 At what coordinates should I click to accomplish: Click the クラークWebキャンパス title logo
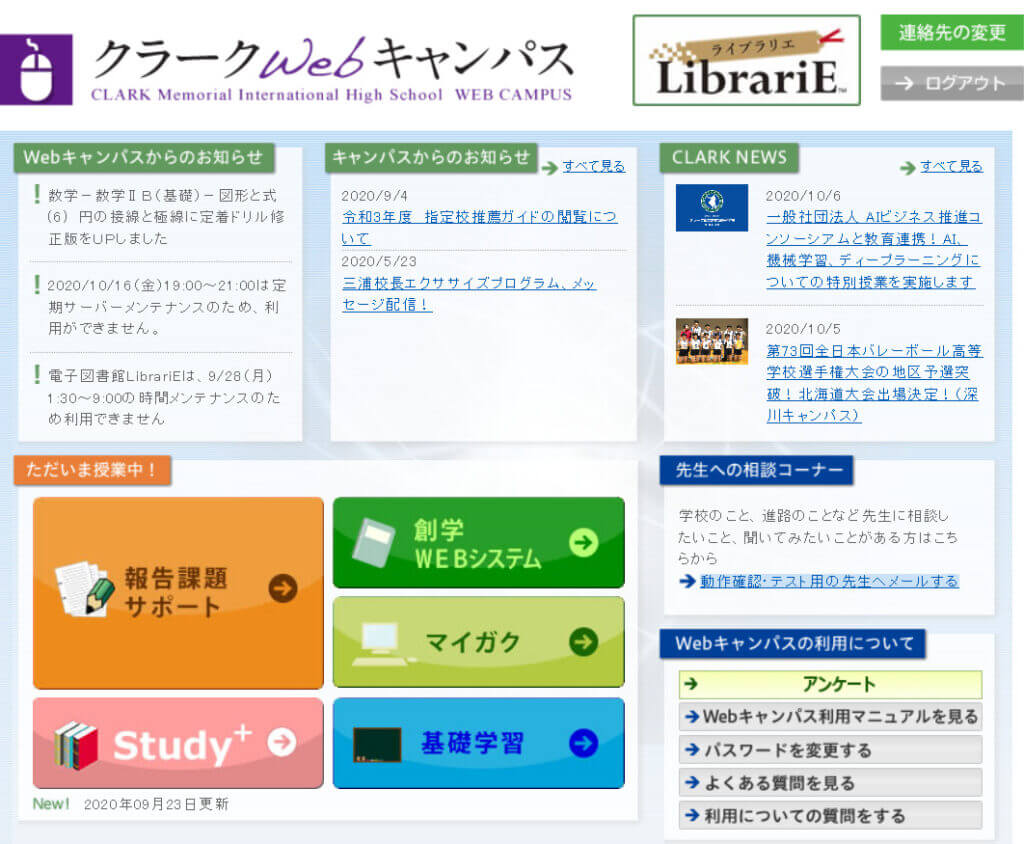click(333, 68)
